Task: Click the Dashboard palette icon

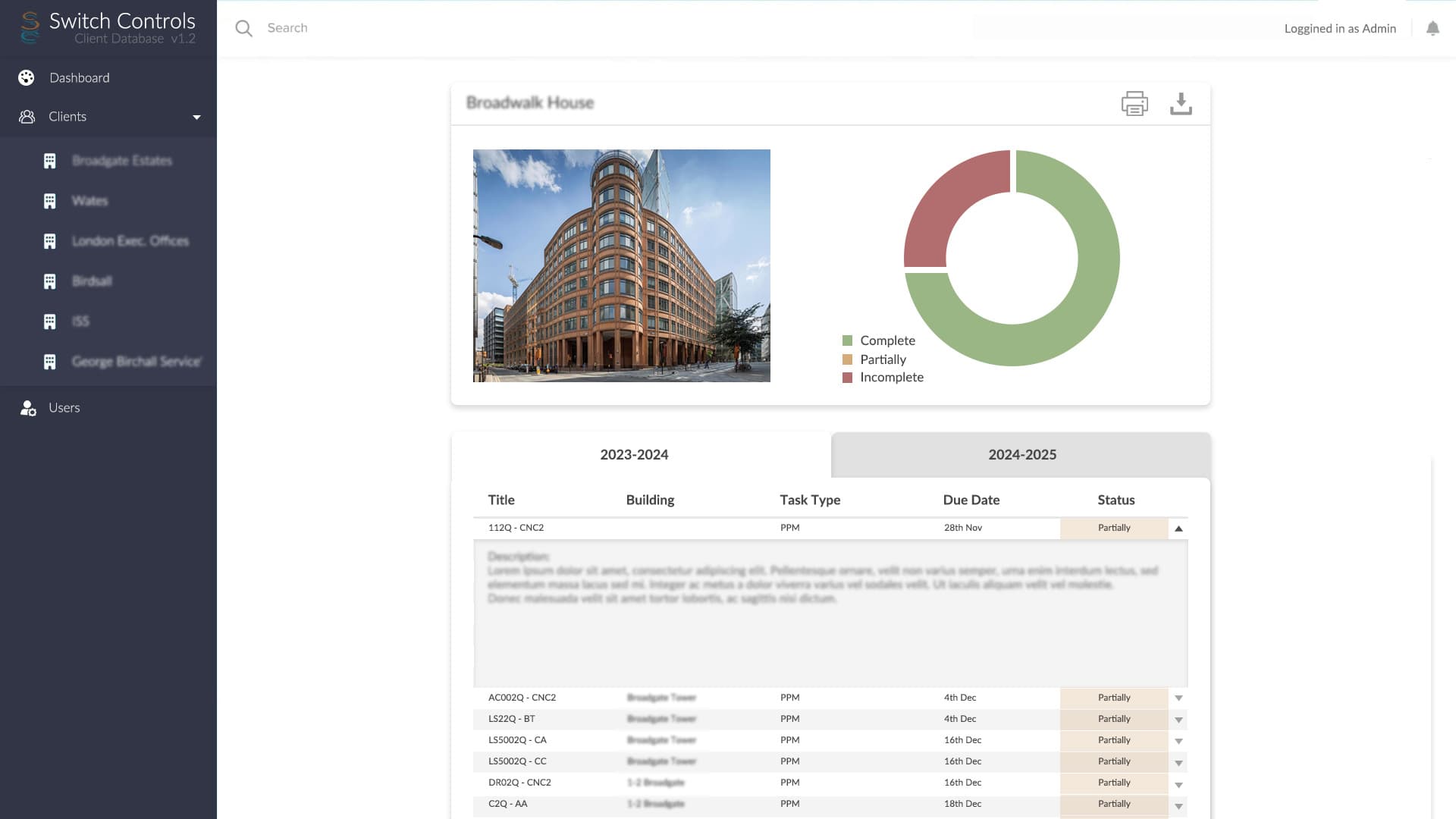Action: [27, 78]
